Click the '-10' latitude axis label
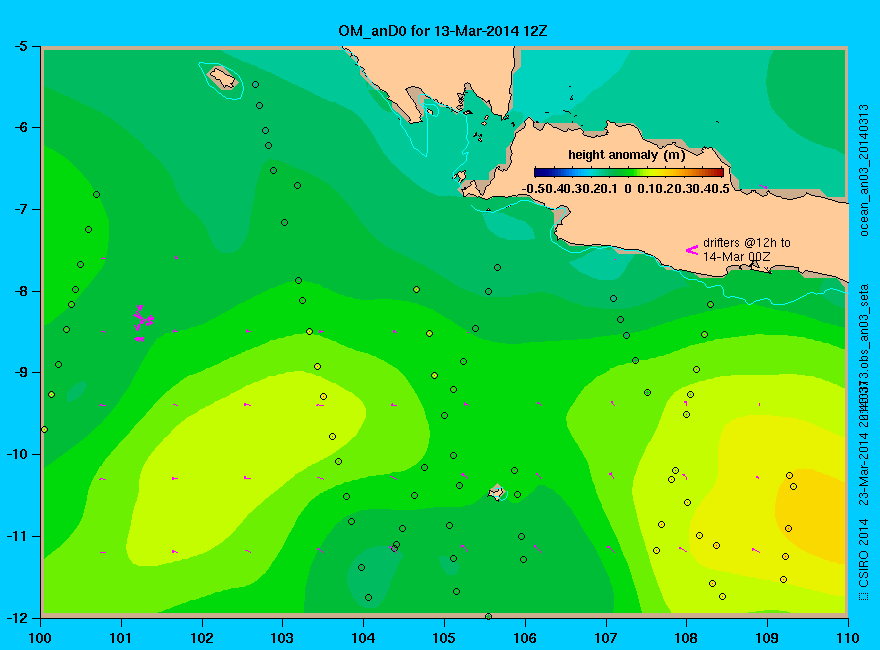The height and width of the screenshot is (650, 880). 16,454
